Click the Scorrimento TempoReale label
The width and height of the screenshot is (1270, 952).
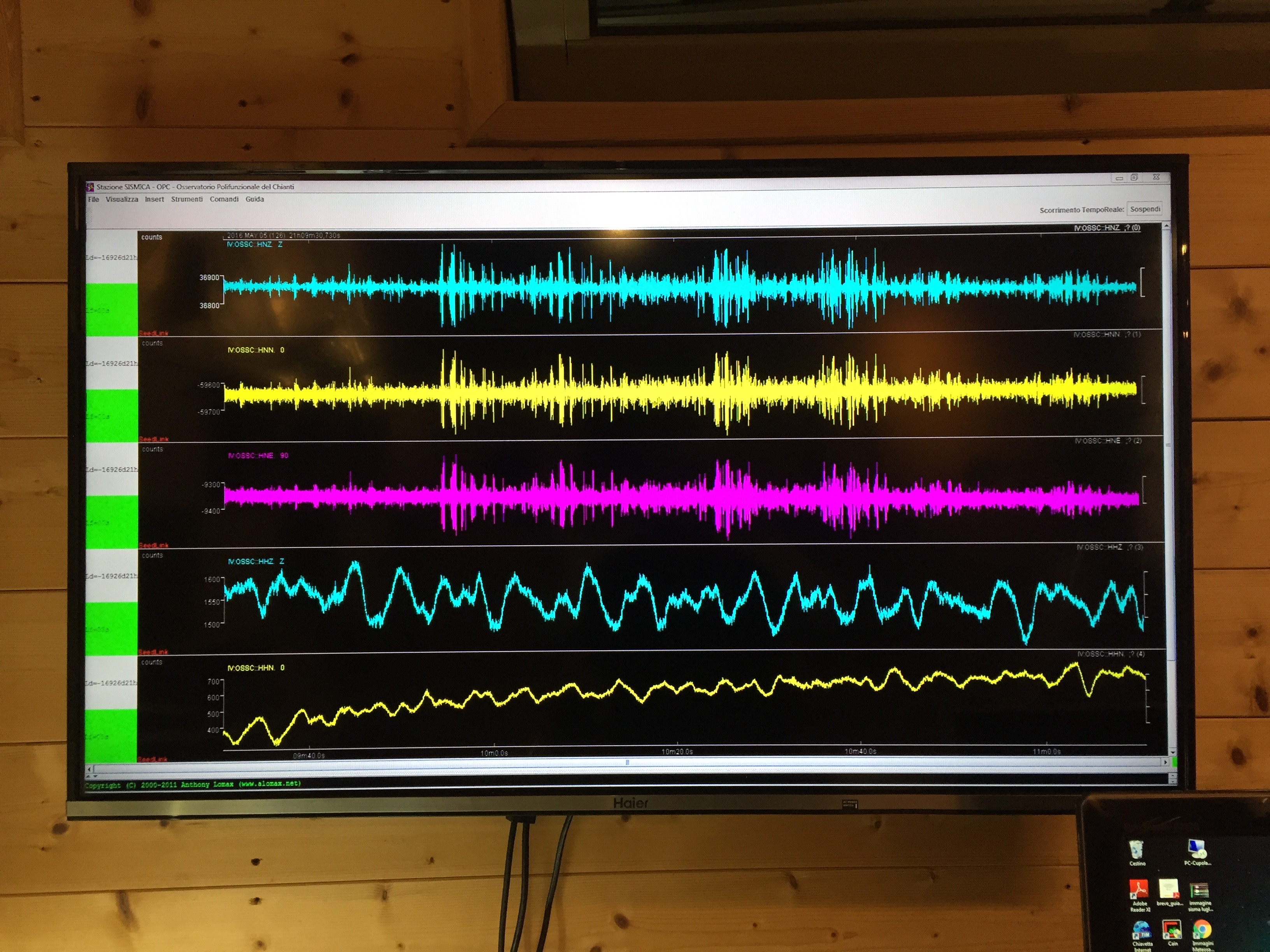(x=1082, y=210)
